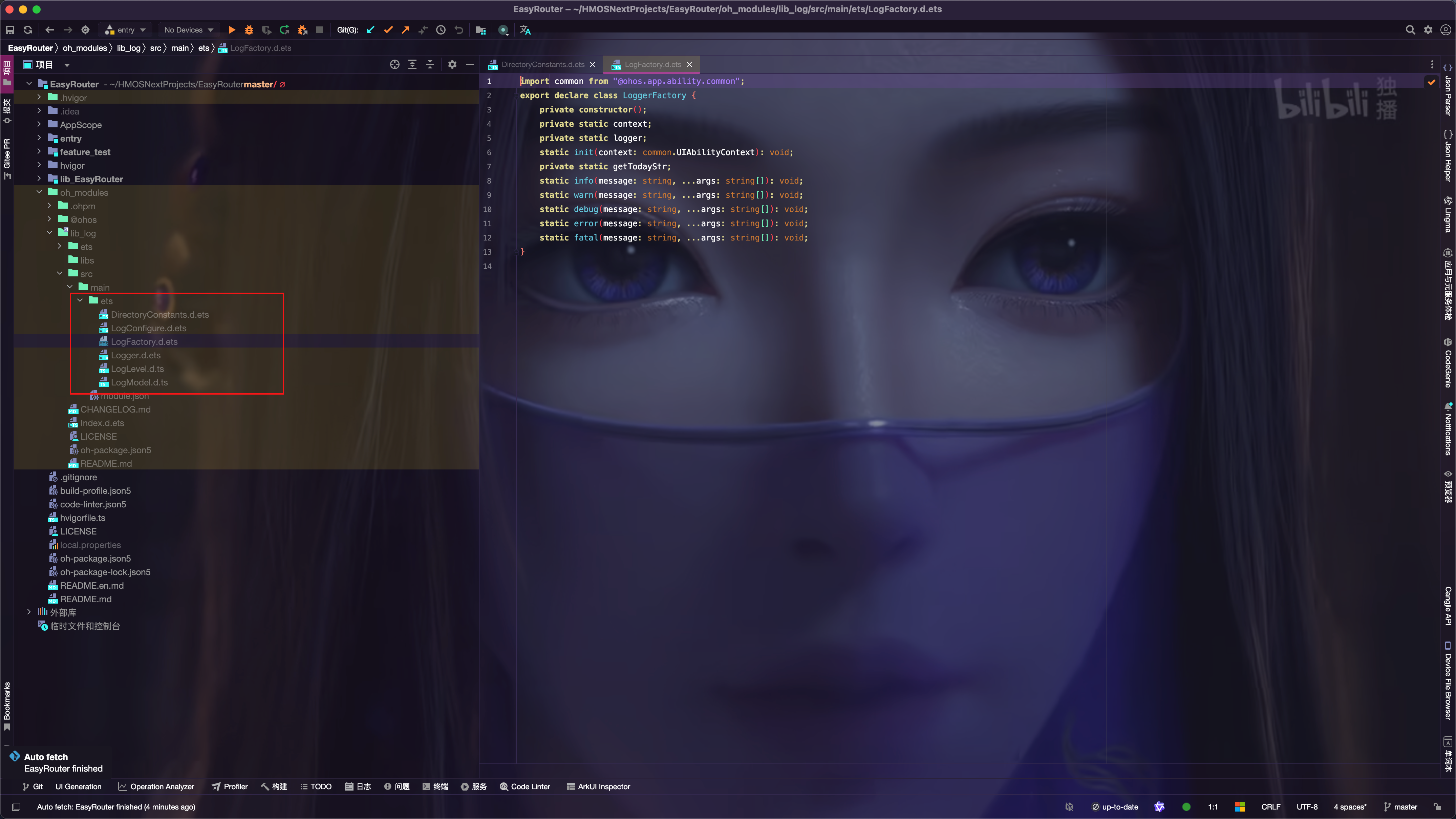
Task: Collapse the src folder under lib_log
Action: [x=59, y=274]
